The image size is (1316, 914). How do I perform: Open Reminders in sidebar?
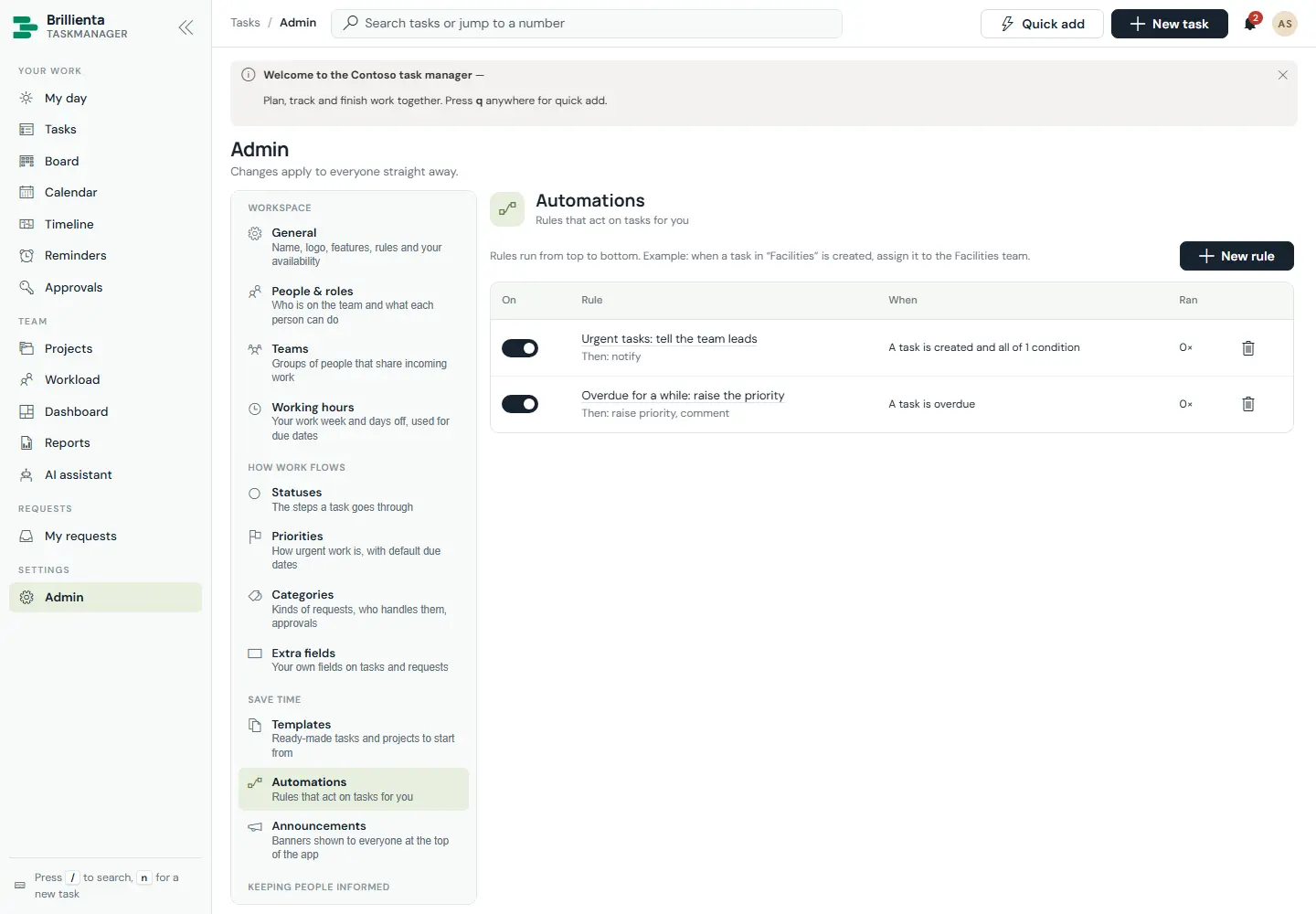(105, 255)
